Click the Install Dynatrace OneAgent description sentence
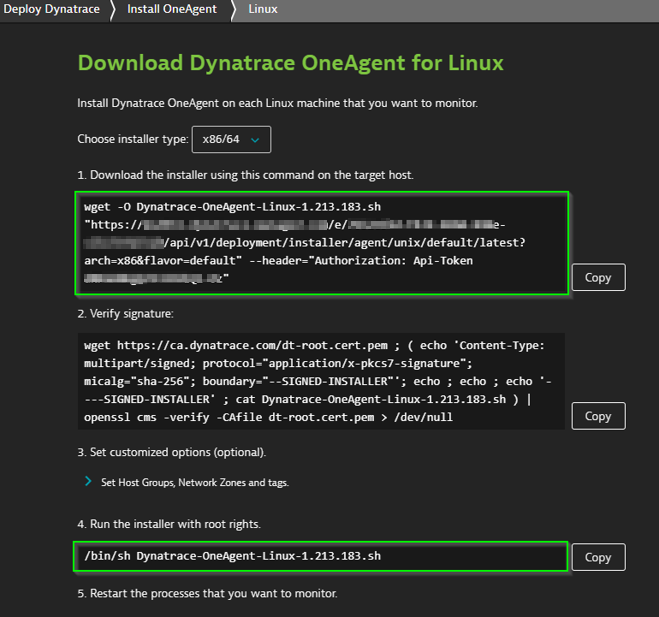This screenshot has height=617, width=659. (x=276, y=103)
